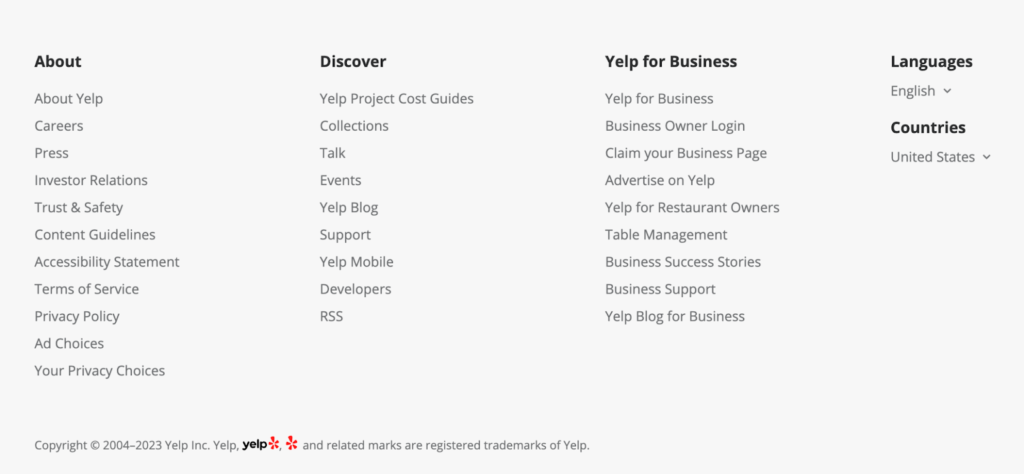Open Table Management link
This screenshot has width=1024, height=474.
pyautogui.click(x=666, y=235)
